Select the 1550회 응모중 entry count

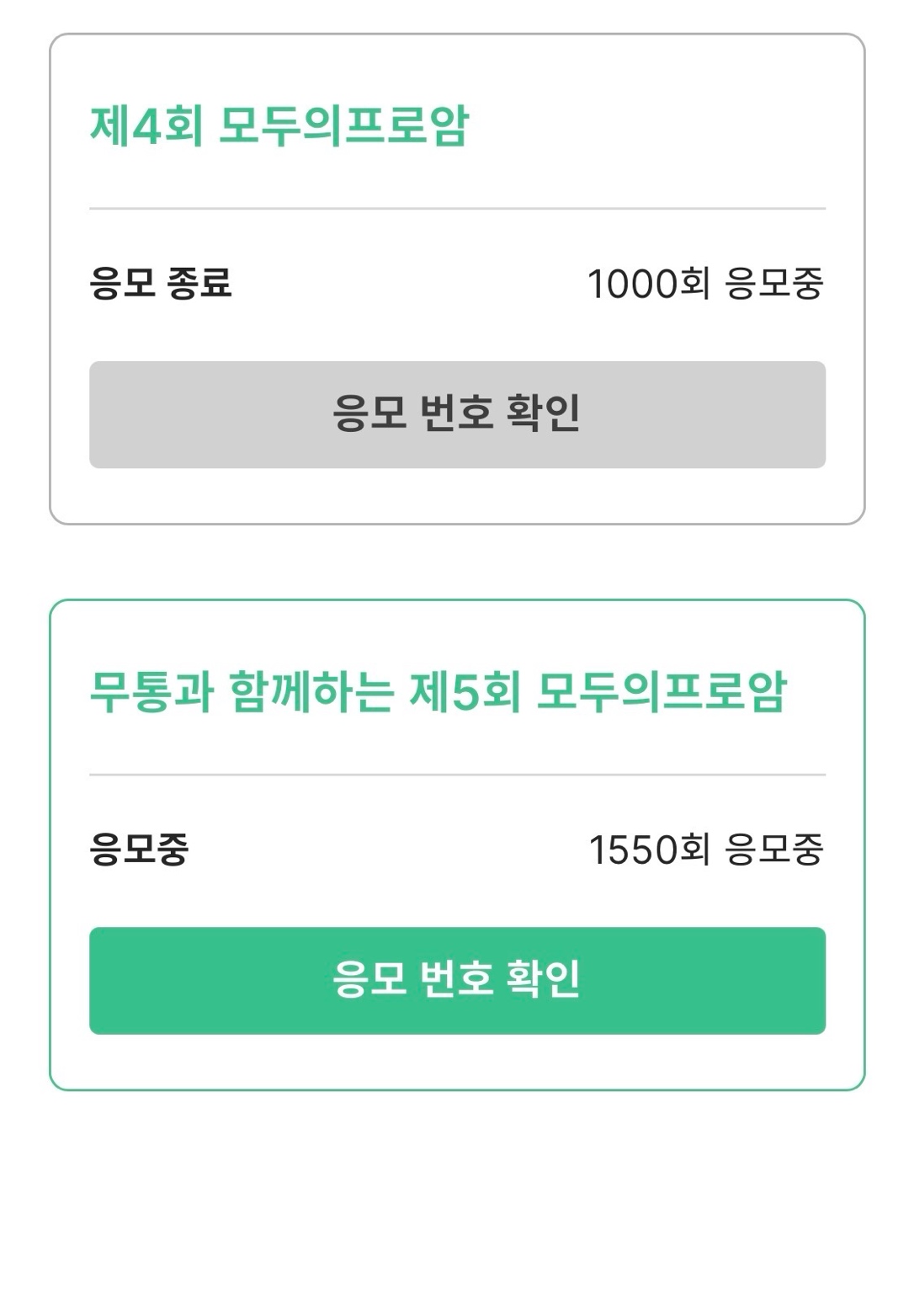coord(705,850)
